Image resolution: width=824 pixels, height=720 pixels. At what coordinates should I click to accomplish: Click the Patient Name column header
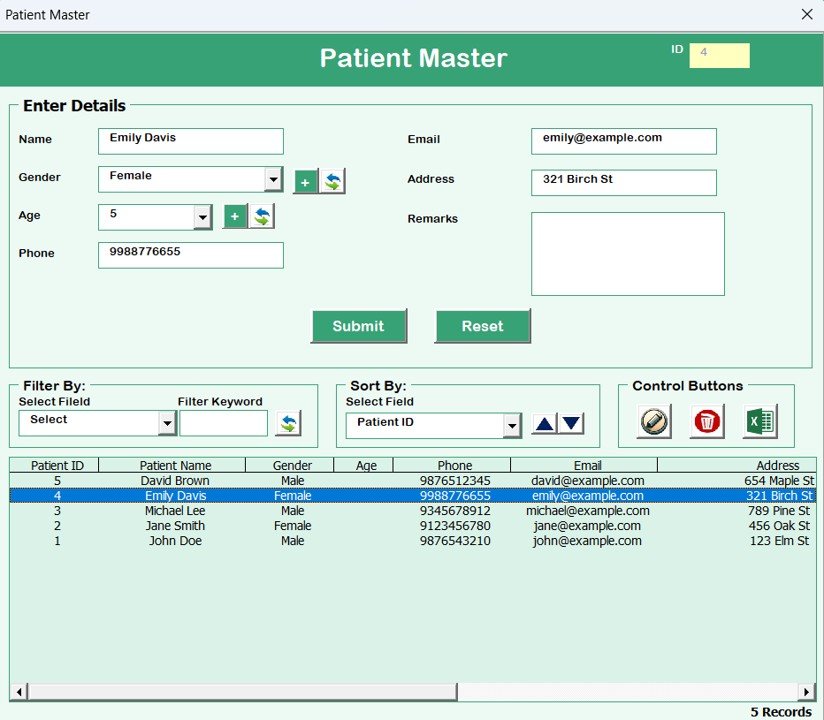pyautogui.click(x=172, y=465)
